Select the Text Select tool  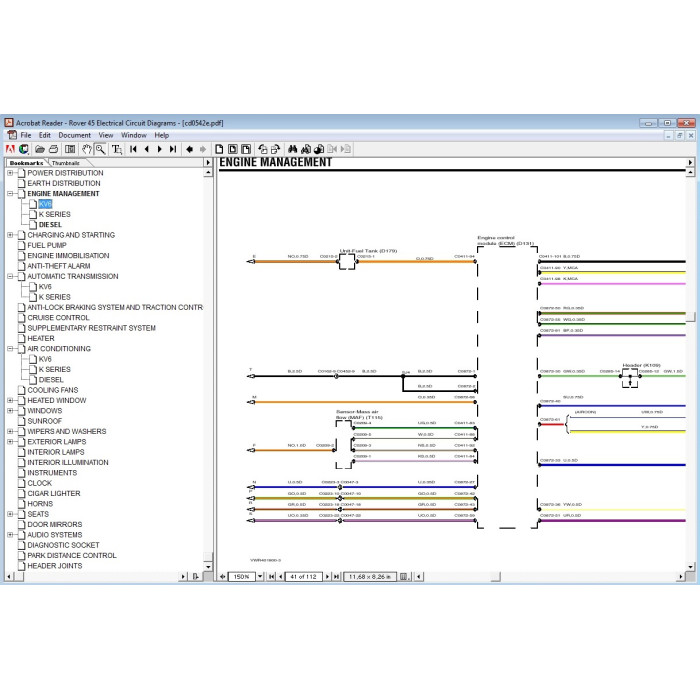117,149
